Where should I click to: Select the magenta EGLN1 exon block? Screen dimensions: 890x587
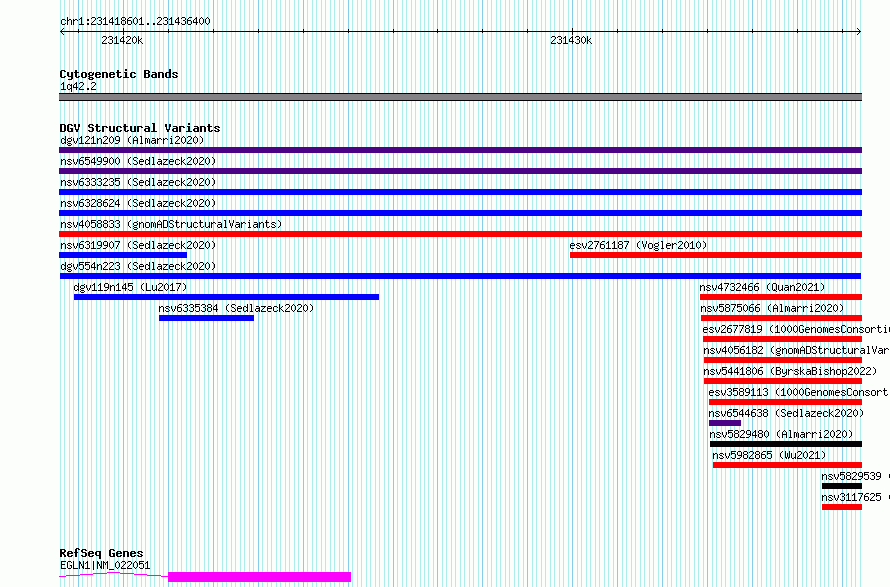259,577
